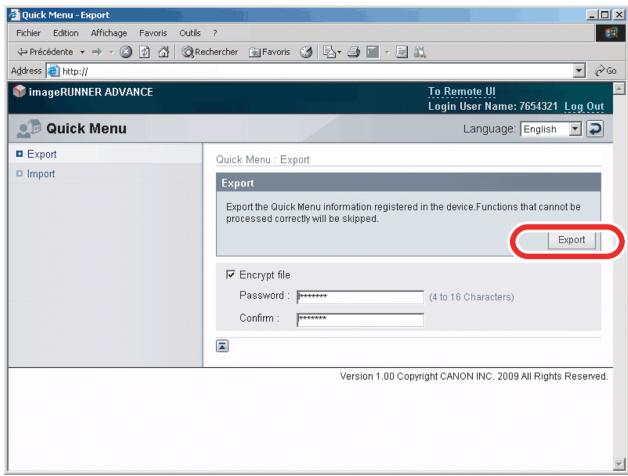Jump to top with the page-top icon
The height and width of the screenshot is (476, 628).
tap(222, 346)
